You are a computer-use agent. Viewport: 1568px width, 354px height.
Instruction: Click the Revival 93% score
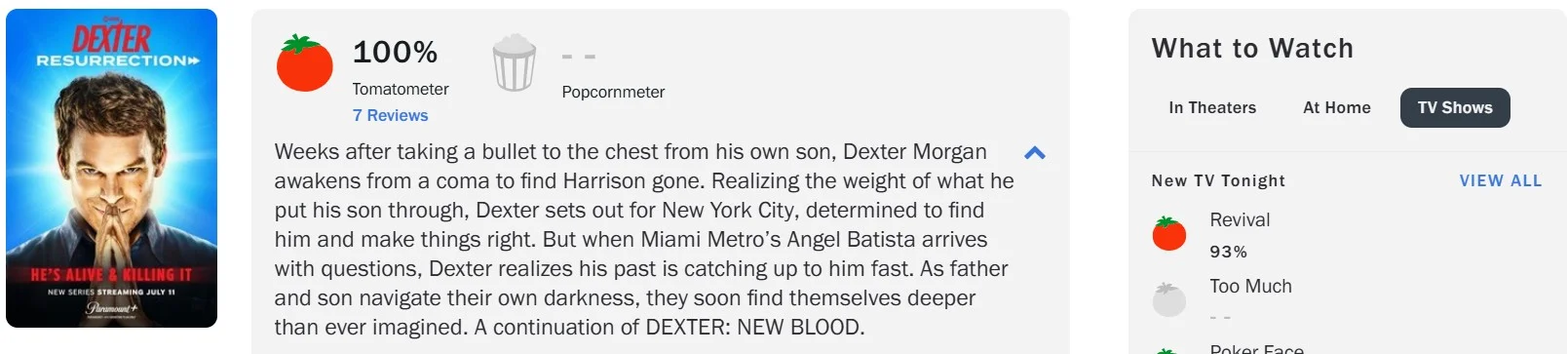pos(1228,252)
